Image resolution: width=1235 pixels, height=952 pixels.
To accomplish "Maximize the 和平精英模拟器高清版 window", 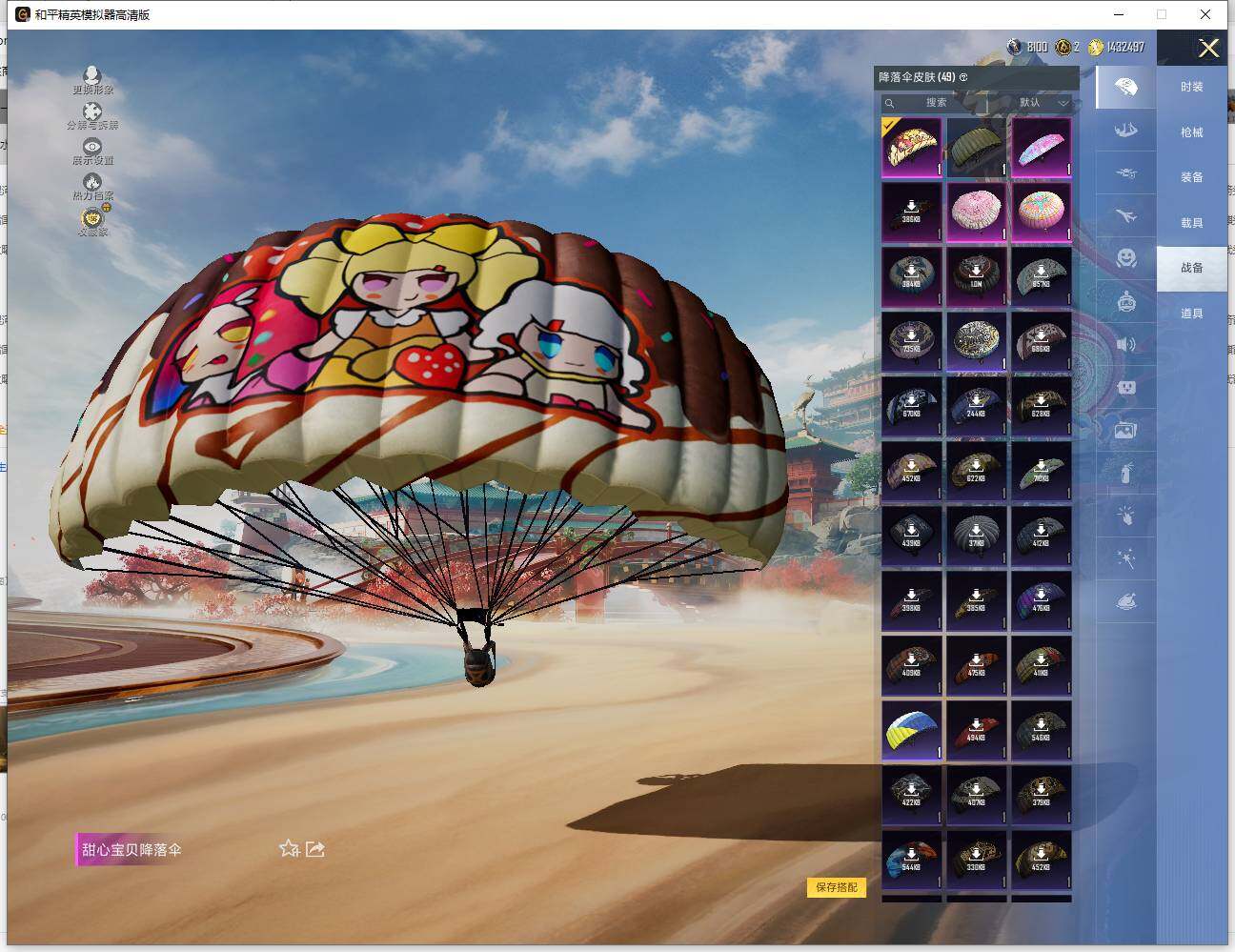I will [1162, 14].
